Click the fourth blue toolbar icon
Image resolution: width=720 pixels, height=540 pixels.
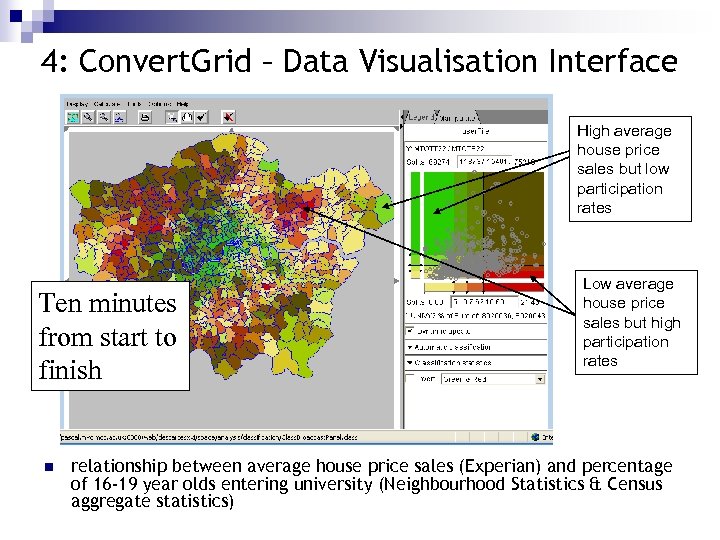point(119,118)
